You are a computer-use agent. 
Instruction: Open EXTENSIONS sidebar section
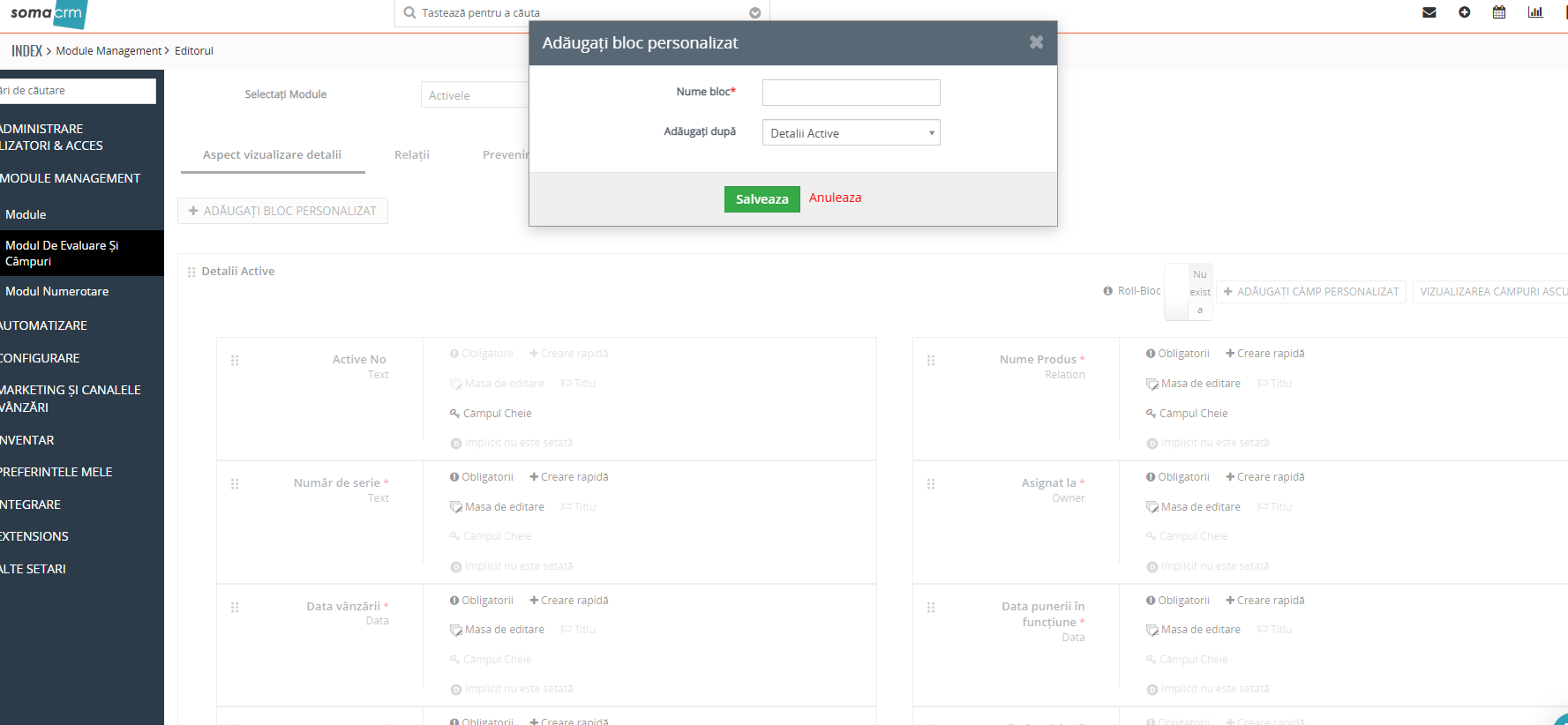(x=34, y=536)
